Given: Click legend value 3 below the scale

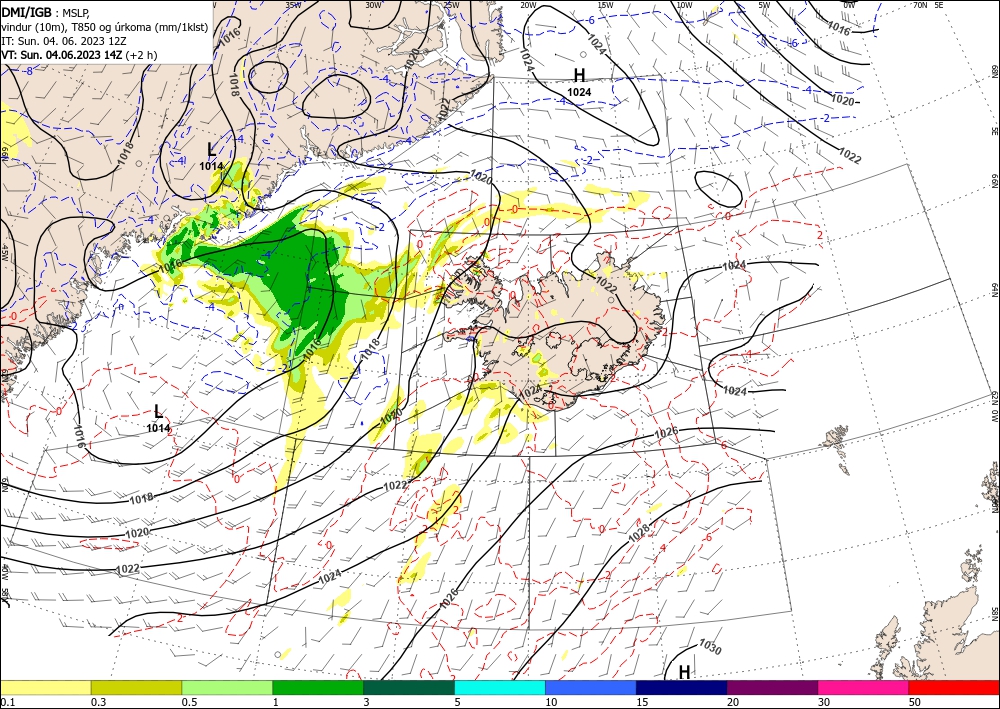Looking at the screenshot, I should [x=367, y=702].
